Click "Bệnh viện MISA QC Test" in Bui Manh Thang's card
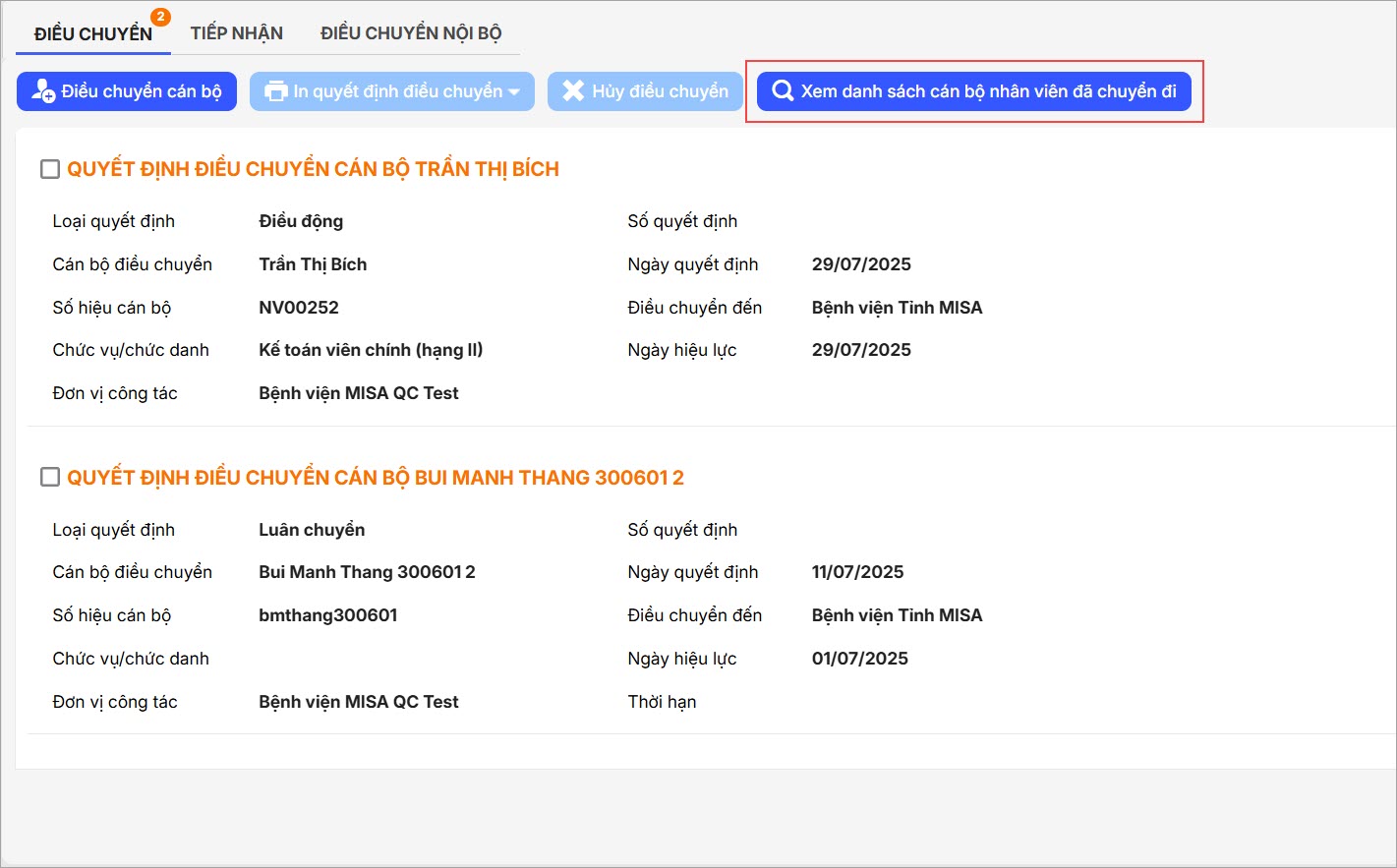Viewport: 1397px width, 868px height. (359, 702)
